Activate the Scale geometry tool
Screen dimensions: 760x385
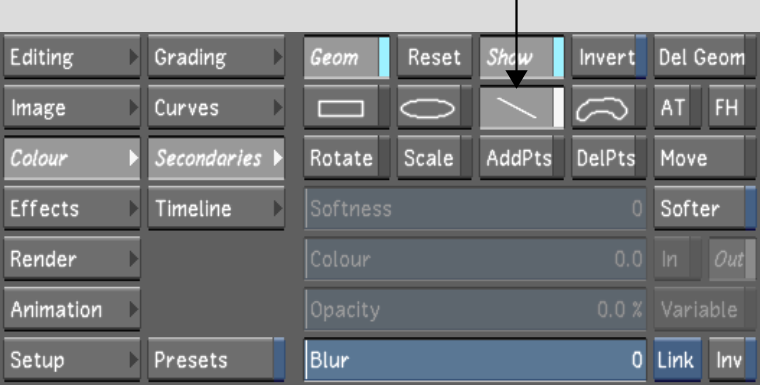[x=434, y=158]
